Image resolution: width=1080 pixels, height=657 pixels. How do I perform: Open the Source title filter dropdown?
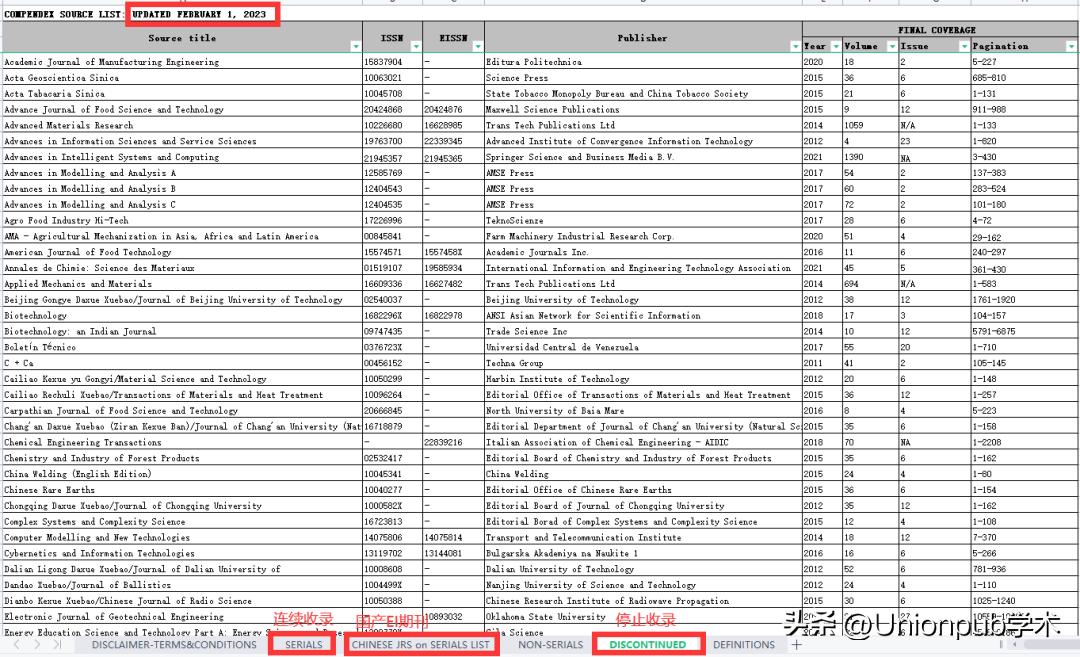pyautogui.click(x=355, y=47)
